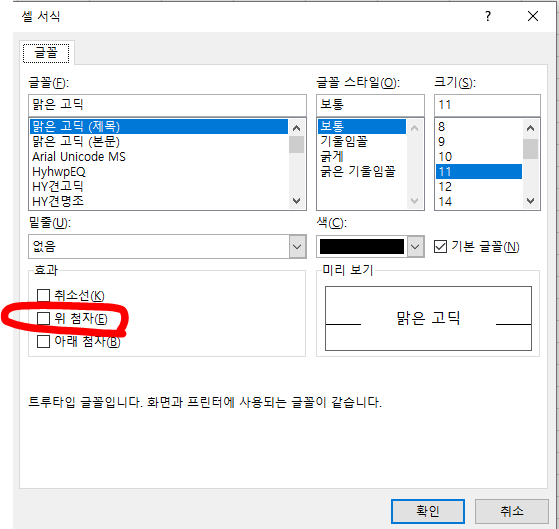
Task: Click style list up arrow
Action: pyautogui.click(x=414, y=128)
